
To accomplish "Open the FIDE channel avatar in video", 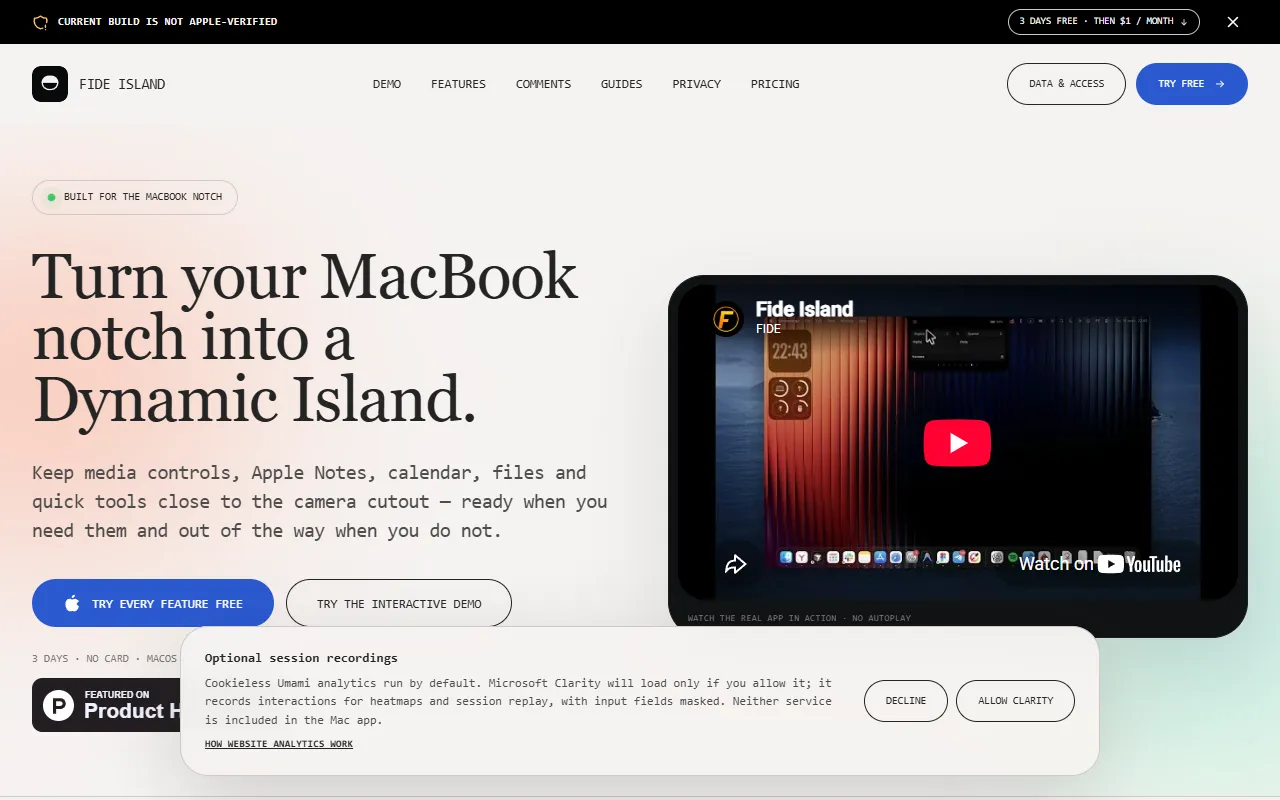I will coord(726,319).
